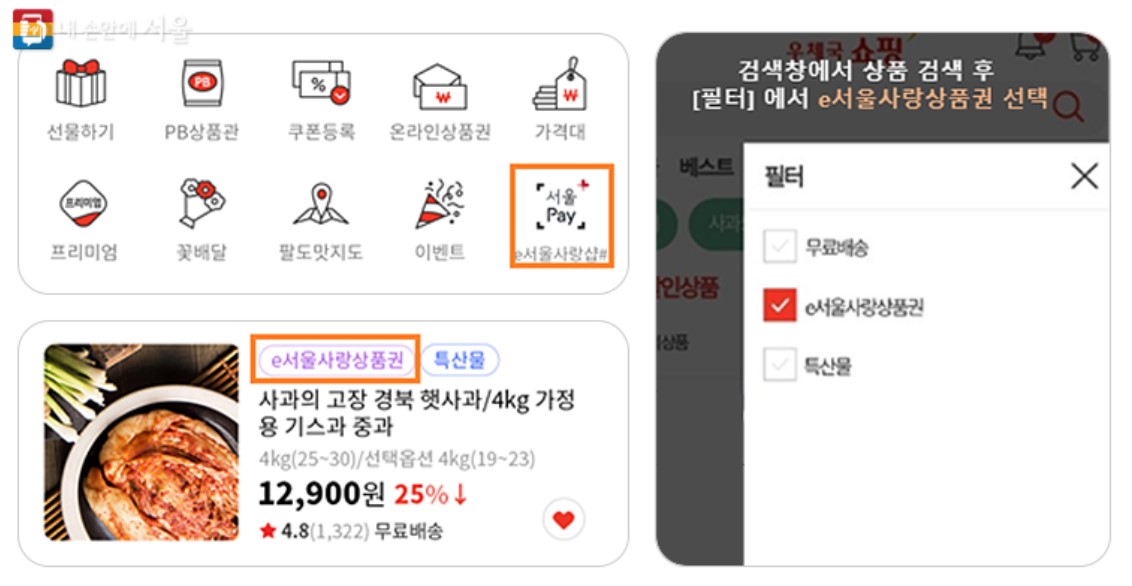Open the 이벤트 party popper icon

click(440, 204)
